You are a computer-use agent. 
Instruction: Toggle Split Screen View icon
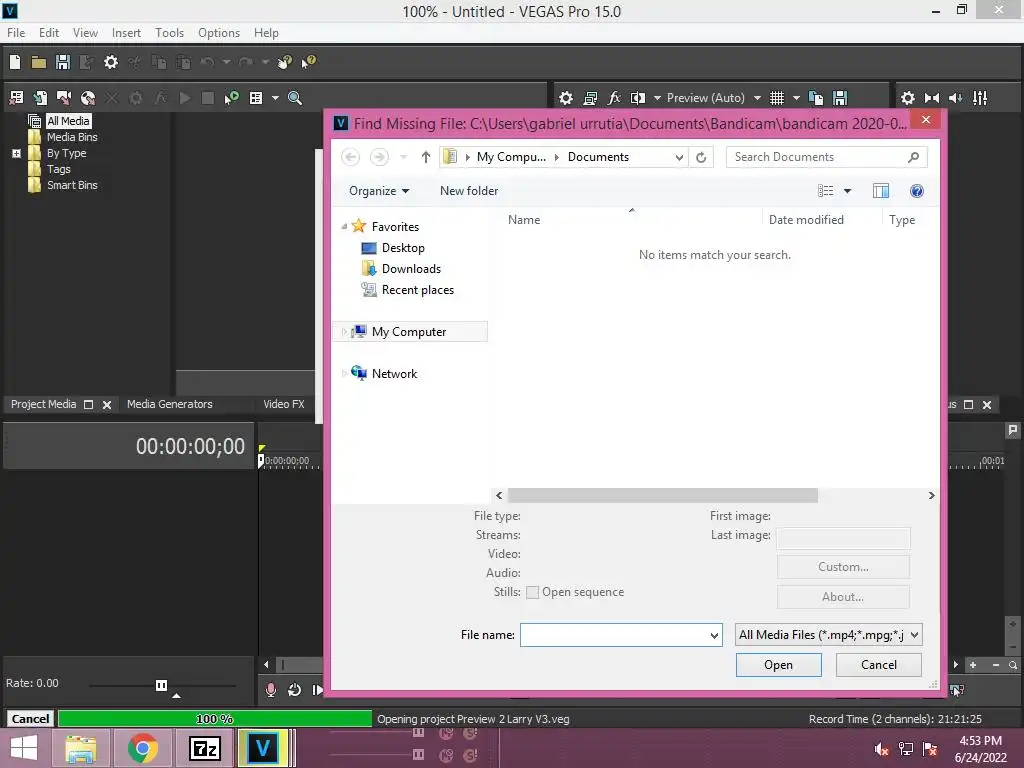[638, 98]
